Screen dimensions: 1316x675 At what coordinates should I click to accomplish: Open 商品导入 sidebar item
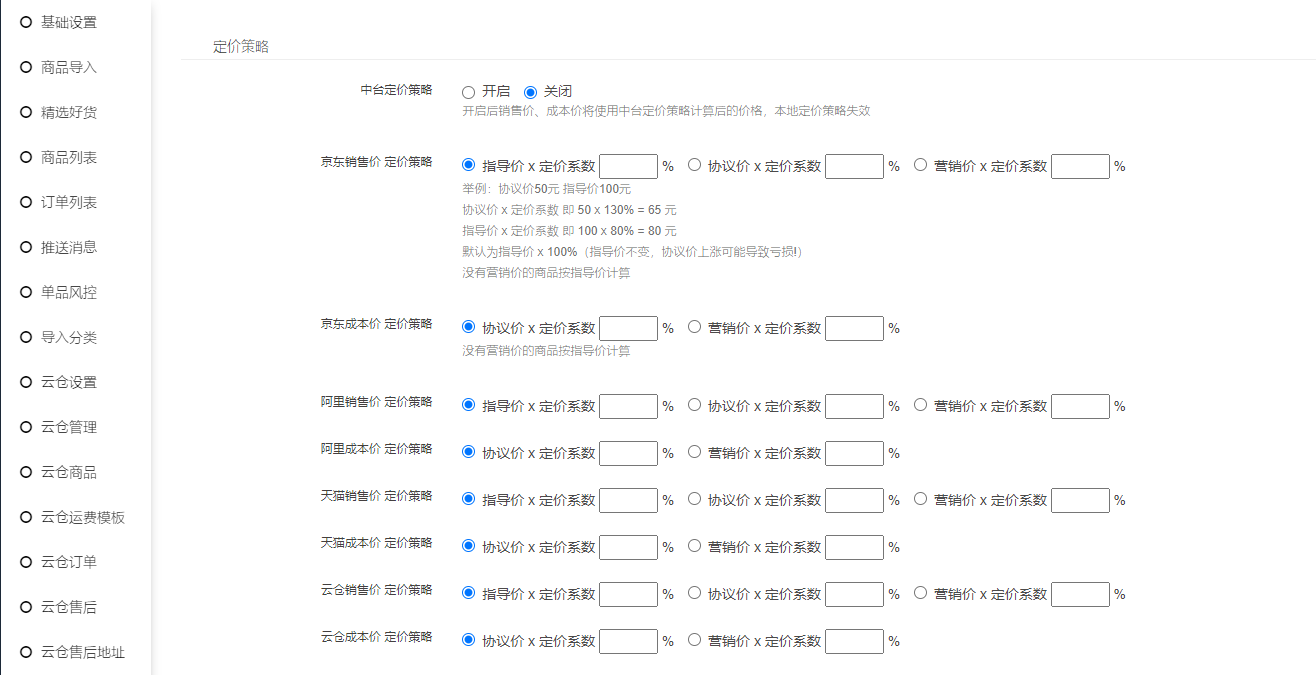click(69, 67)
